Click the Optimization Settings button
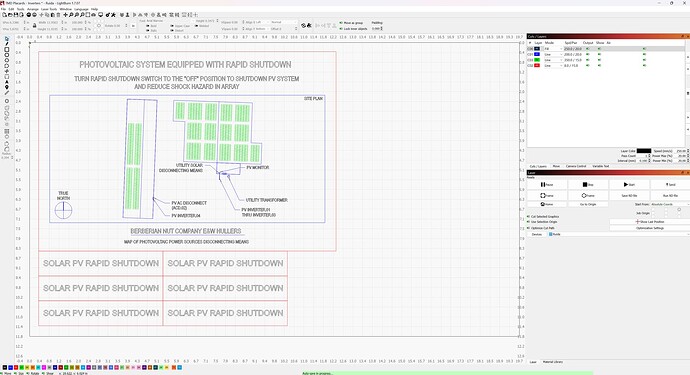This screenshot has height=375, width=690. [x=650, y=228]
